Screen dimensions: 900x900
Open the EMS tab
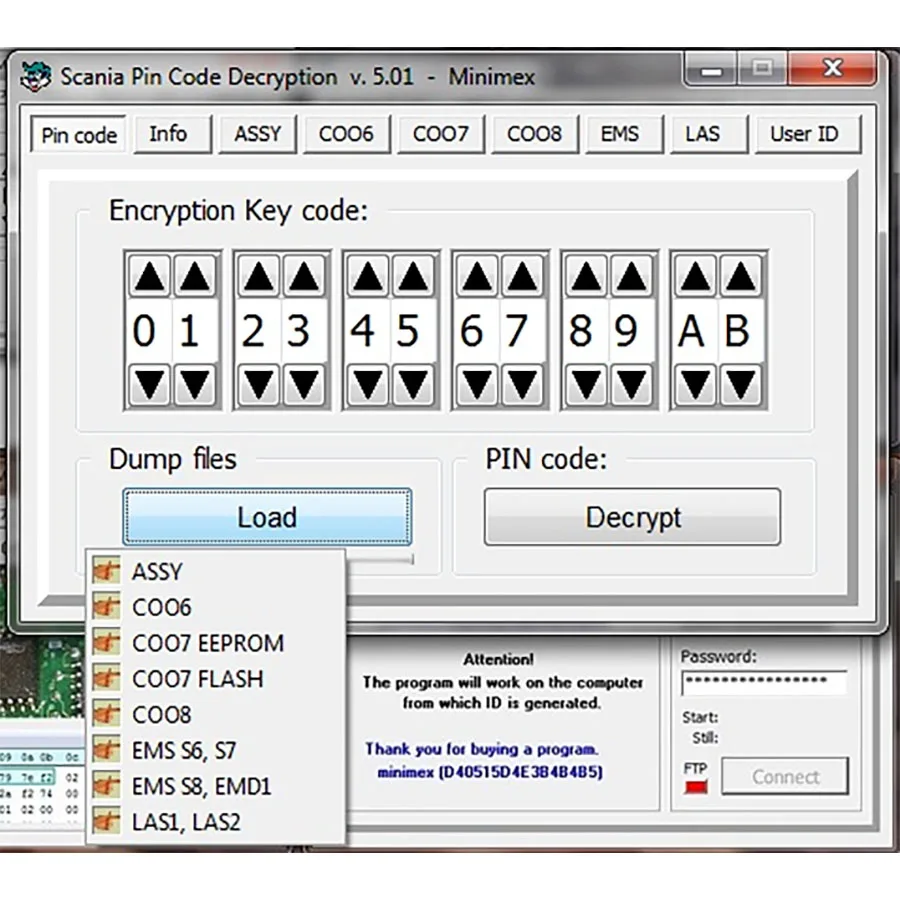click(624, 134)
